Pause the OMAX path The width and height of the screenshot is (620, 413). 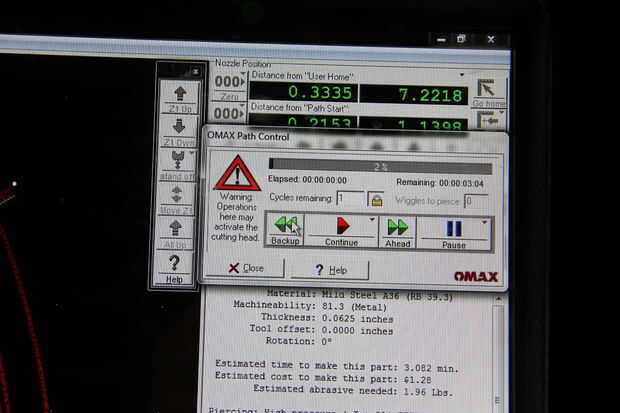pos(454,234)
